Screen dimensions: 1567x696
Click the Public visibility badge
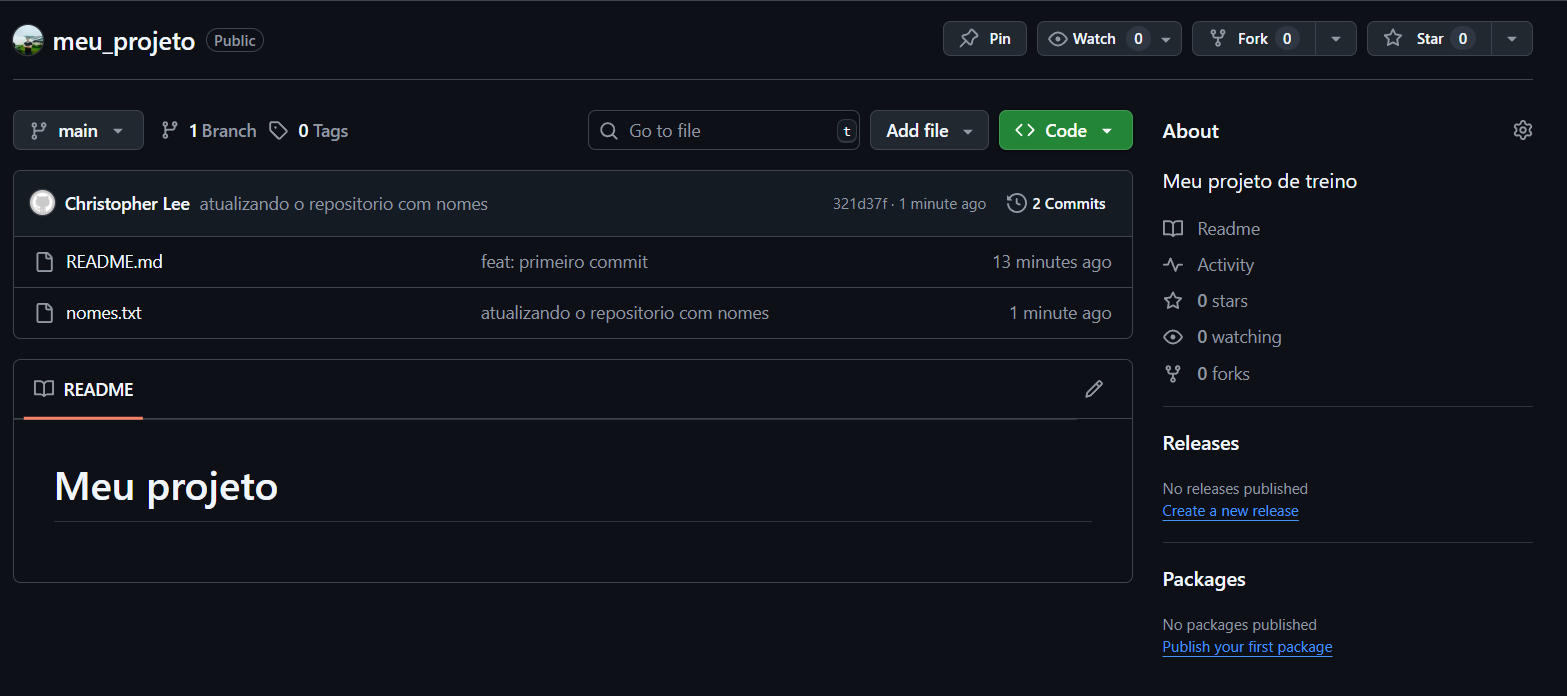point(235,41)
